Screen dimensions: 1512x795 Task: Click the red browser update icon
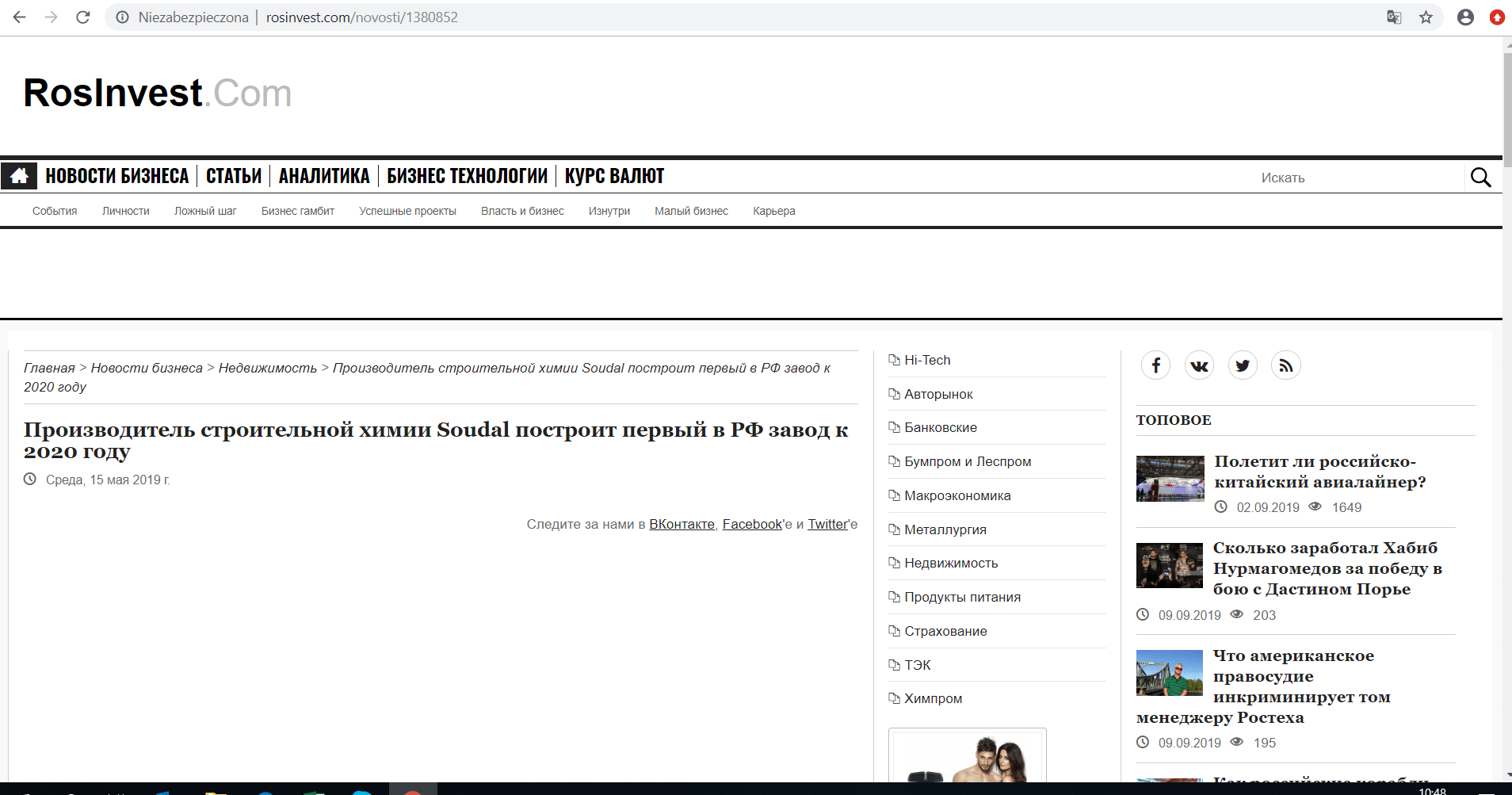[x=1497, y=17]
